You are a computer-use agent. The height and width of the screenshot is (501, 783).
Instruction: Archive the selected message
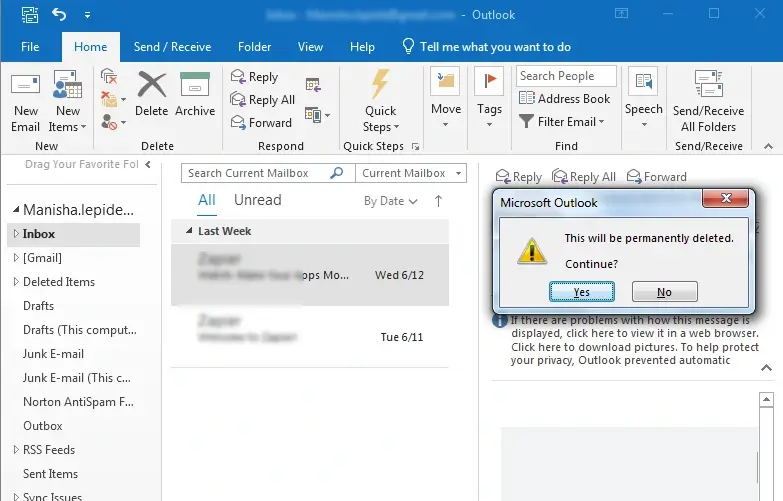[195, 87]
